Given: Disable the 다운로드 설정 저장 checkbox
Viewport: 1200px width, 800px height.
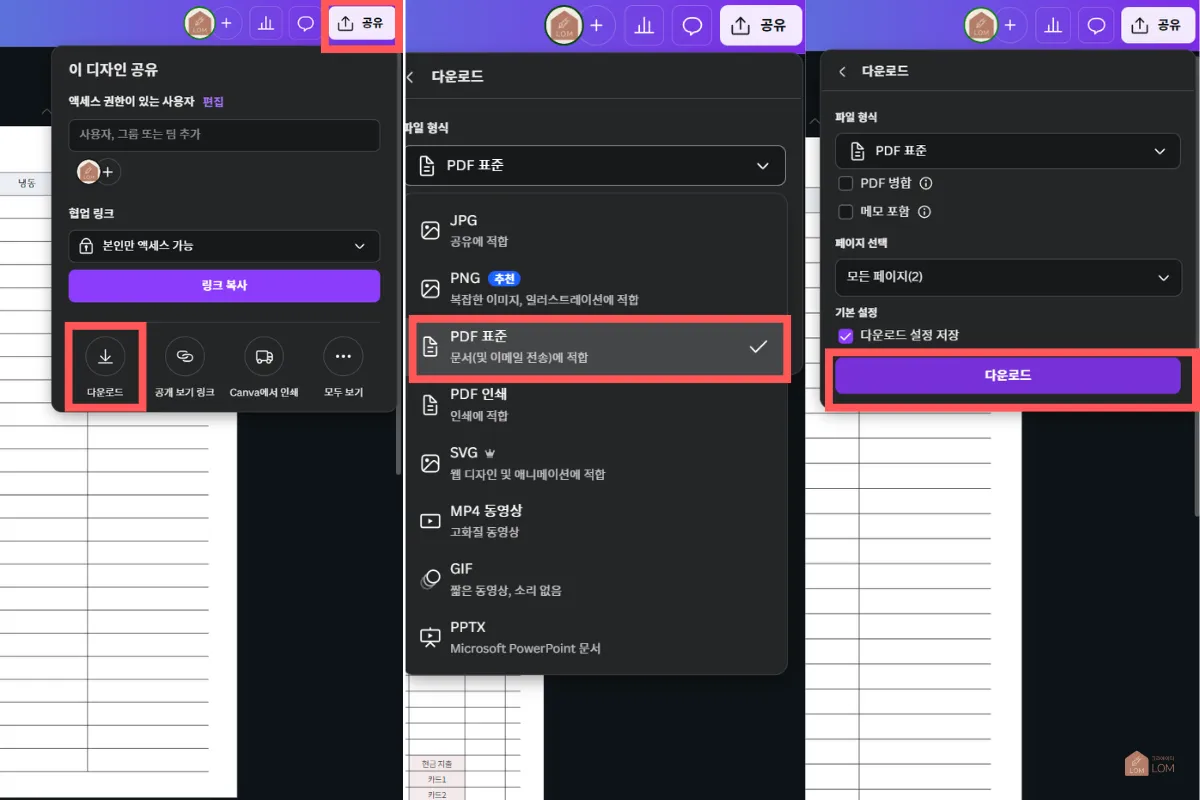Looking at the screenshot, I should click(x=845, y=335).
